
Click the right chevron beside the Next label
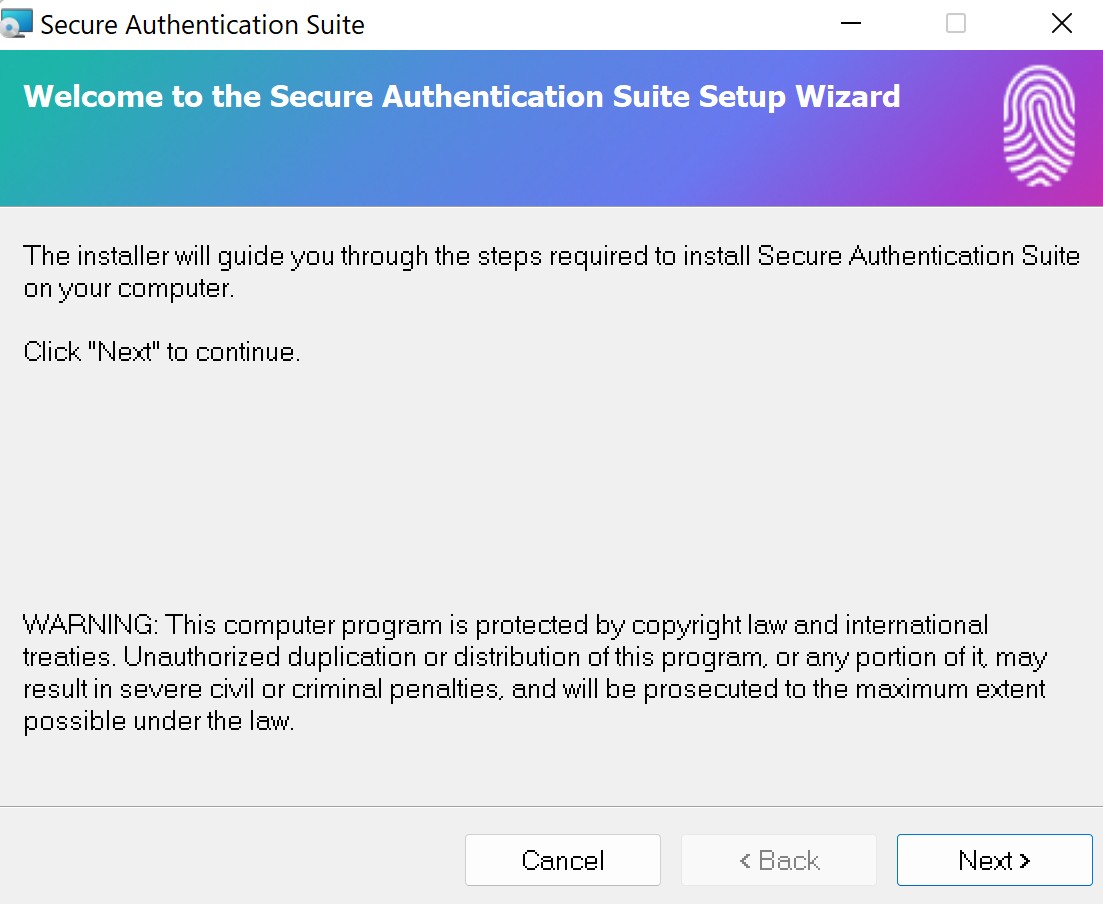point(1024,860)
